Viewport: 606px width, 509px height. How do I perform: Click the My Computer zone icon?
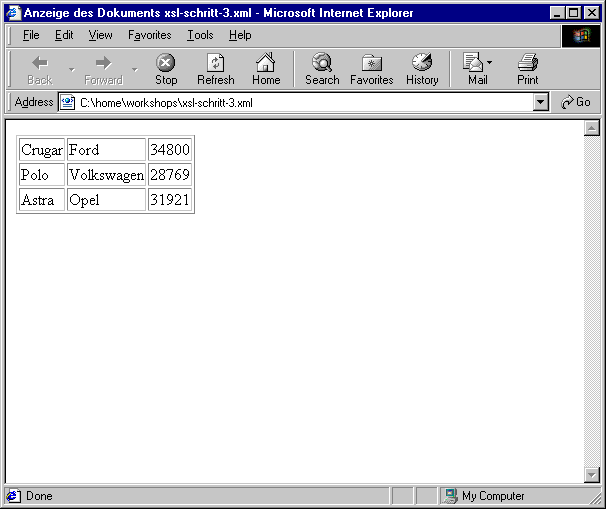(449, 496)
